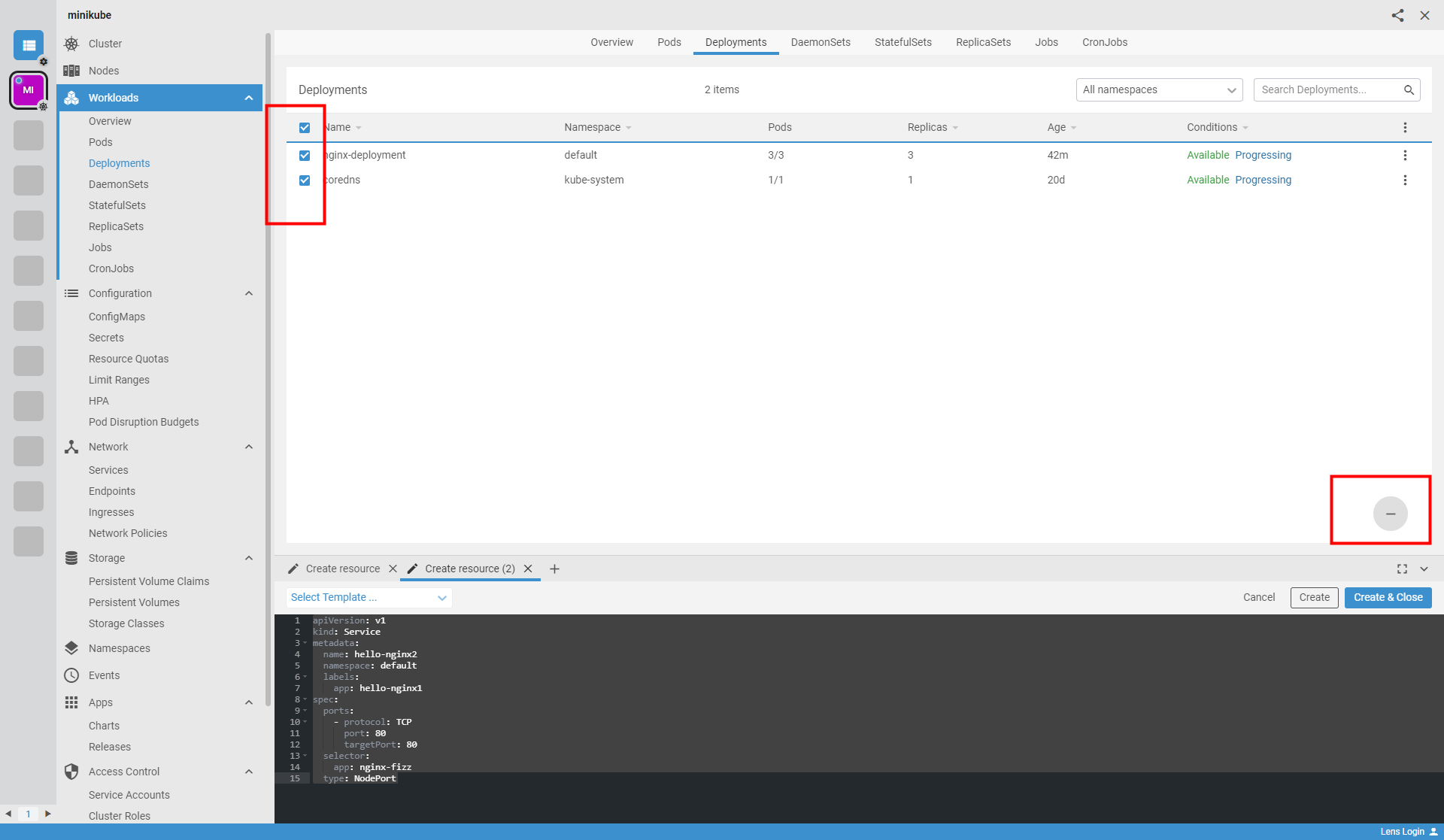Image resolution: width=1444 pixels, height=840 pixels.
Task: Click the sidebar vertical scrollbar
Action: click(x=268, y=368)
